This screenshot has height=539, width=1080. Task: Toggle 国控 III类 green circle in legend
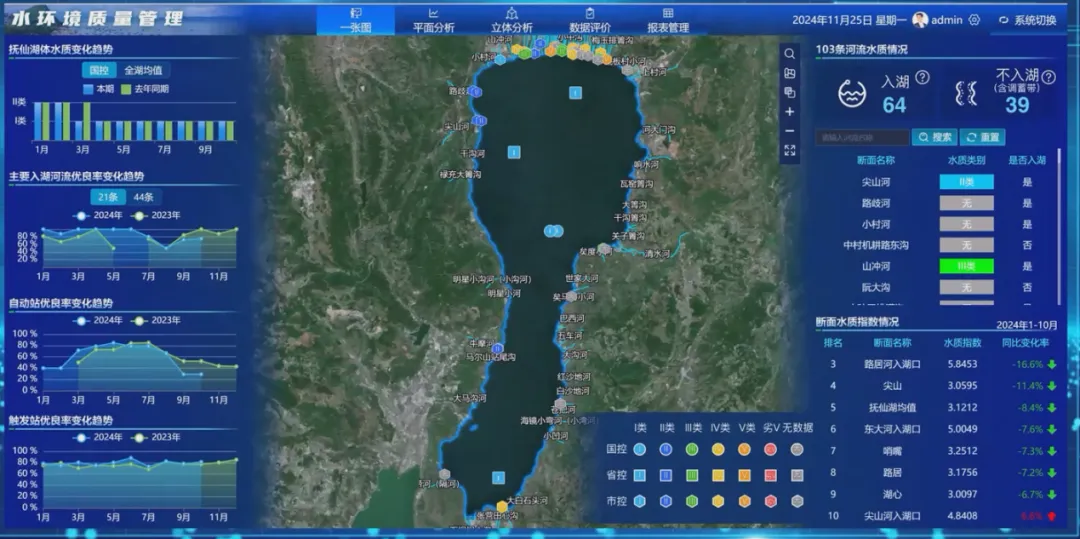pos(692,450)
